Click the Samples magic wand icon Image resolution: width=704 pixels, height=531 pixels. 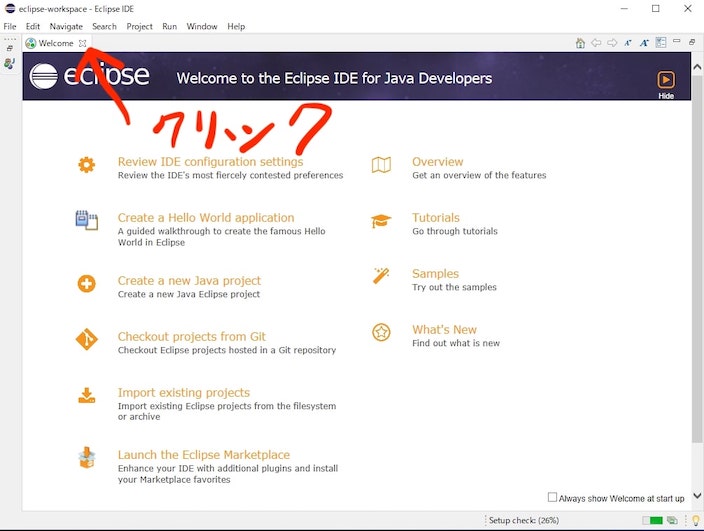point(381,276)
